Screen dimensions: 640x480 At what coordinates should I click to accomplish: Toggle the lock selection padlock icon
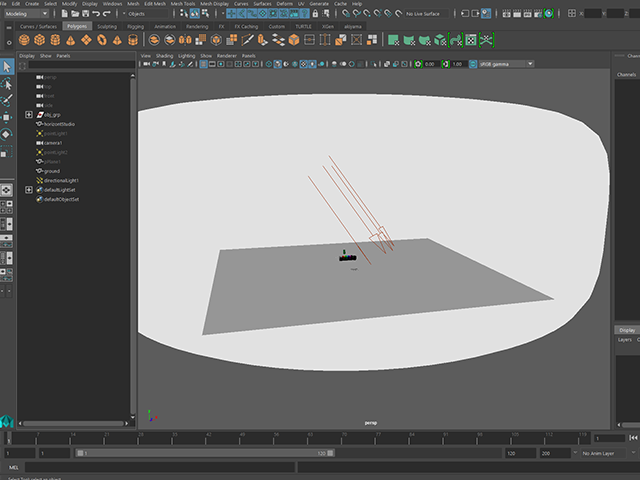coord(315,13)
